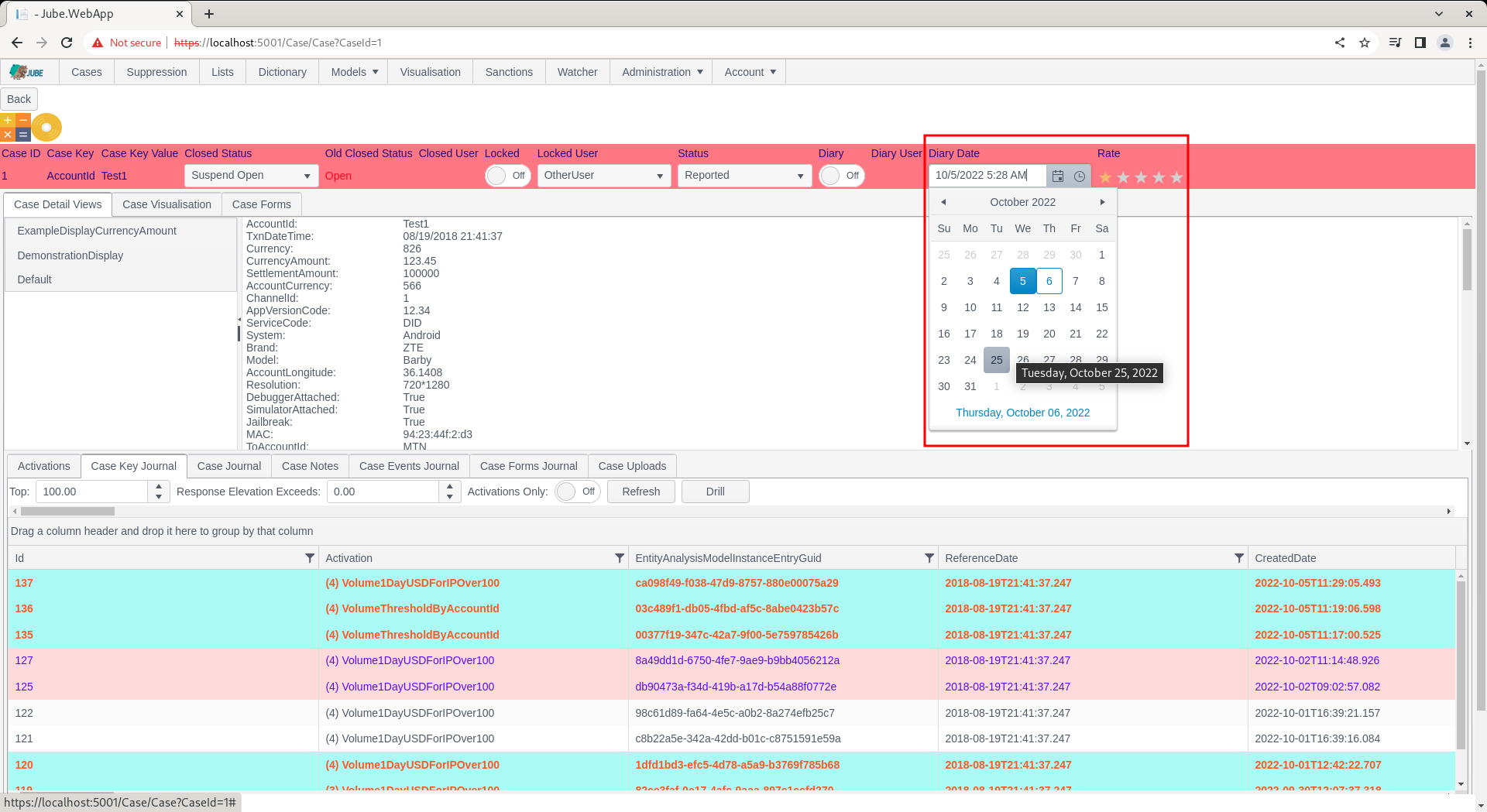
Task: Click the Drill button
Action: click(x=716, y=492)
